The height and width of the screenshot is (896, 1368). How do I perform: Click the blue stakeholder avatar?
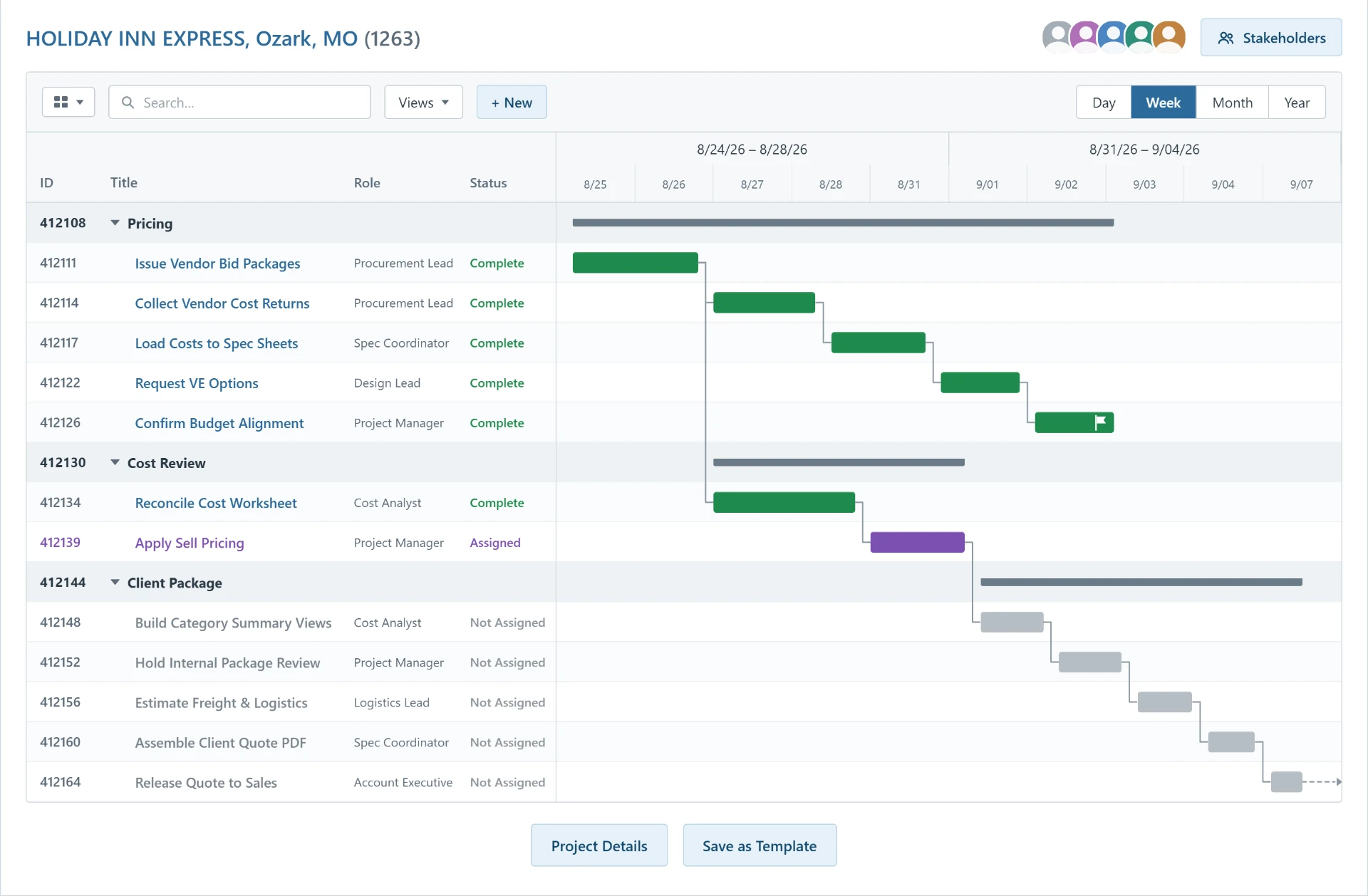pos(1113,36)
